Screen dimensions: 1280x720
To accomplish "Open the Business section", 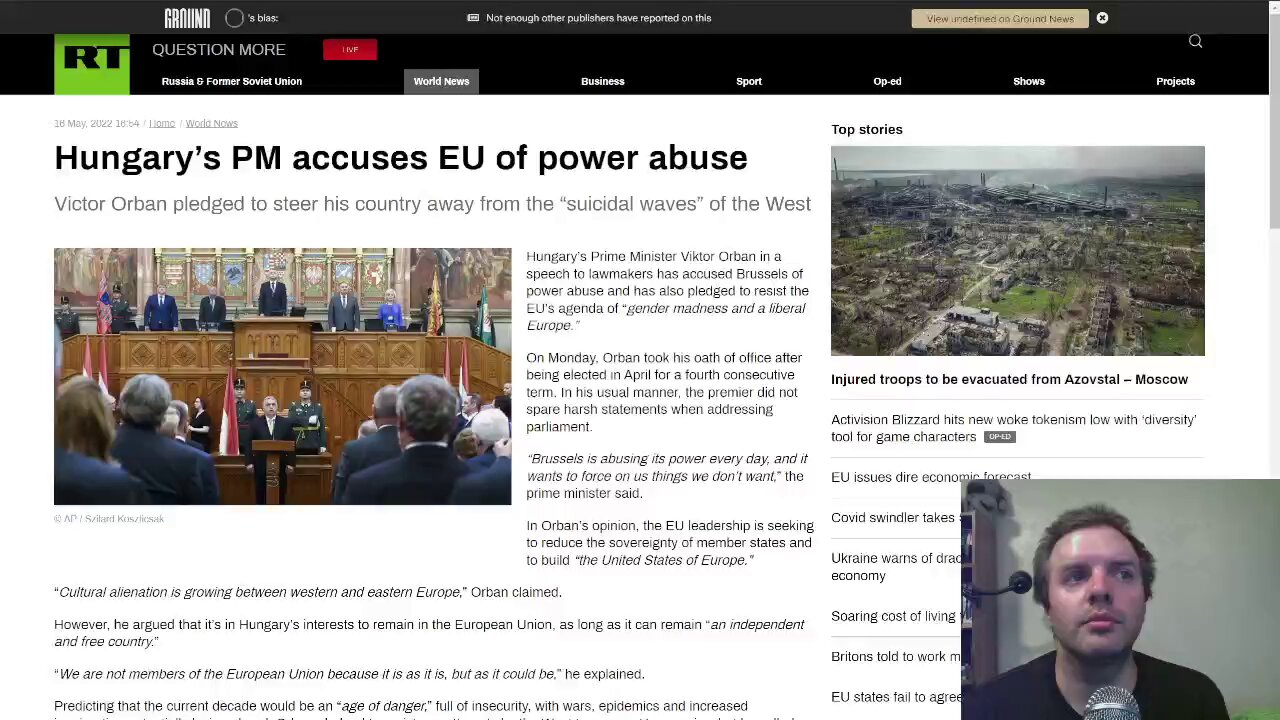I will coord(603,81).
